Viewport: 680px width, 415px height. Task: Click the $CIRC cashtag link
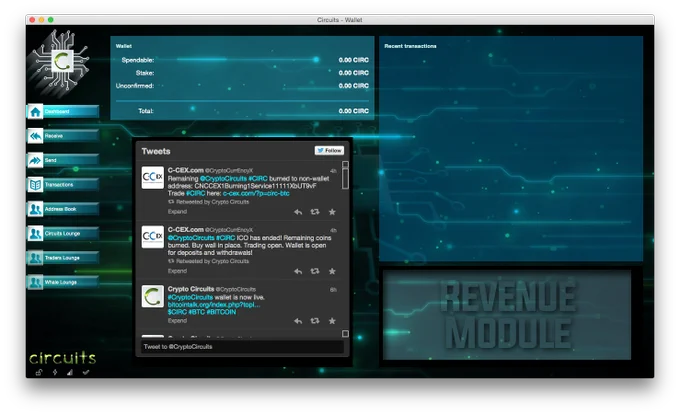pyautogui.click(x=177, y=312)
